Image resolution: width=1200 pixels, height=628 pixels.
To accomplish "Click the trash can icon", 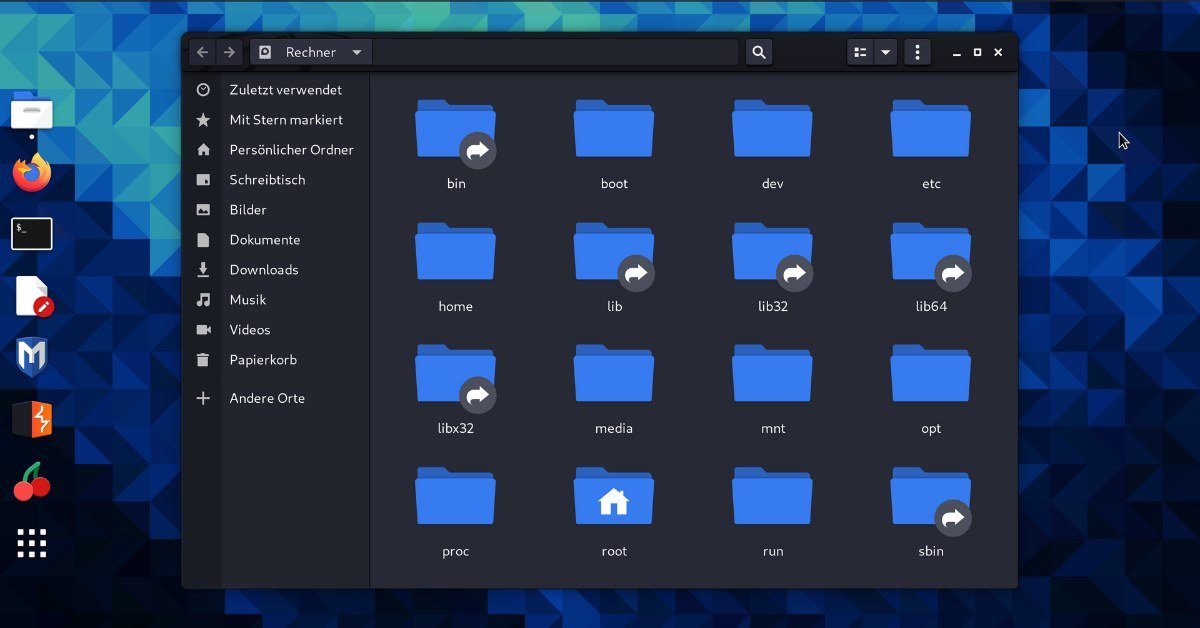I will [204, 360].
